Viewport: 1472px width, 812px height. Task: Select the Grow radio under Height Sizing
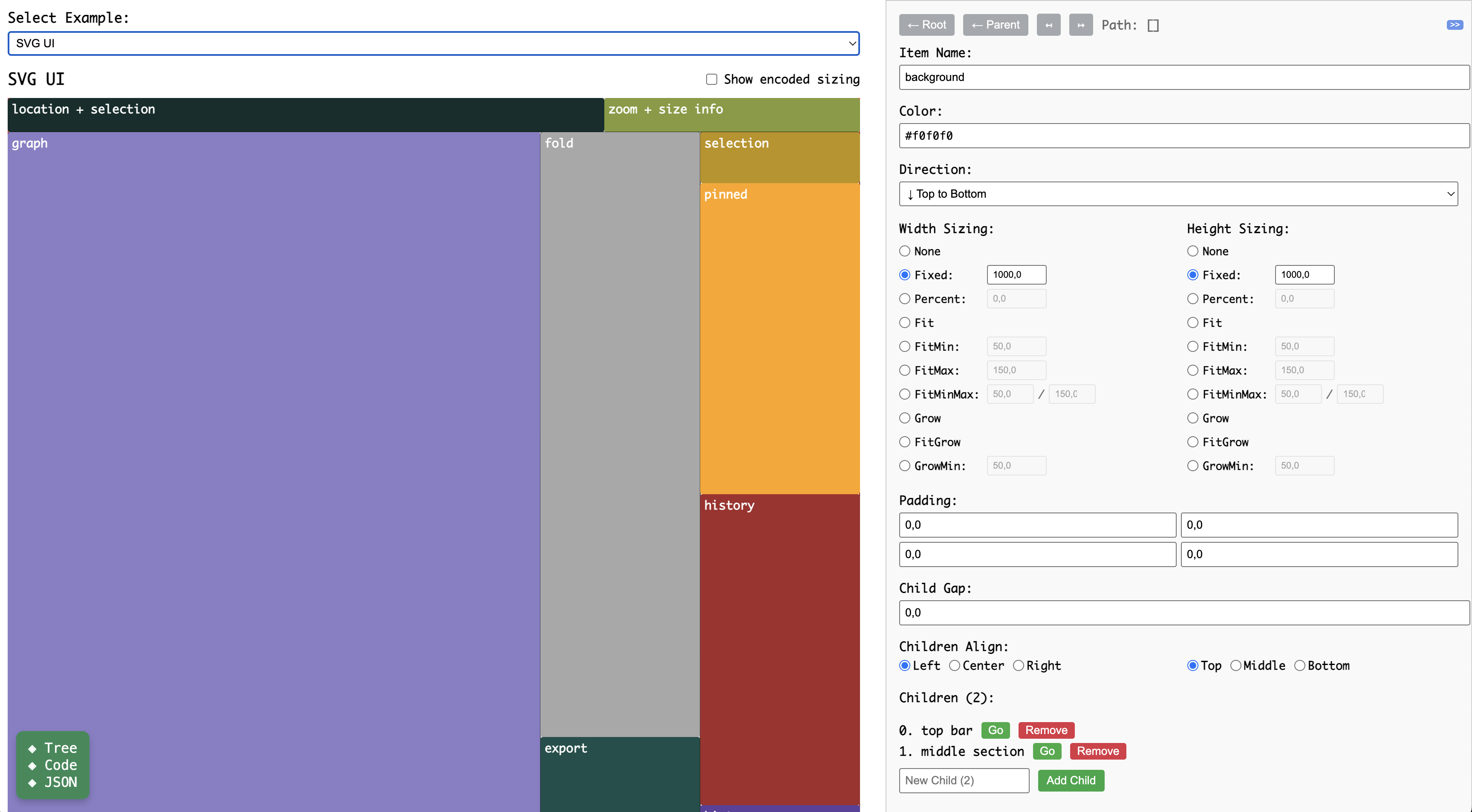[1192, 418]
